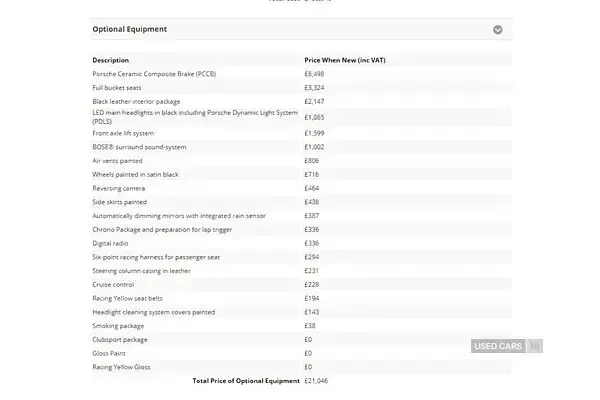
Task: Select the Full bucket seats row
Action: pyautogui.click(x=300, y=88)
